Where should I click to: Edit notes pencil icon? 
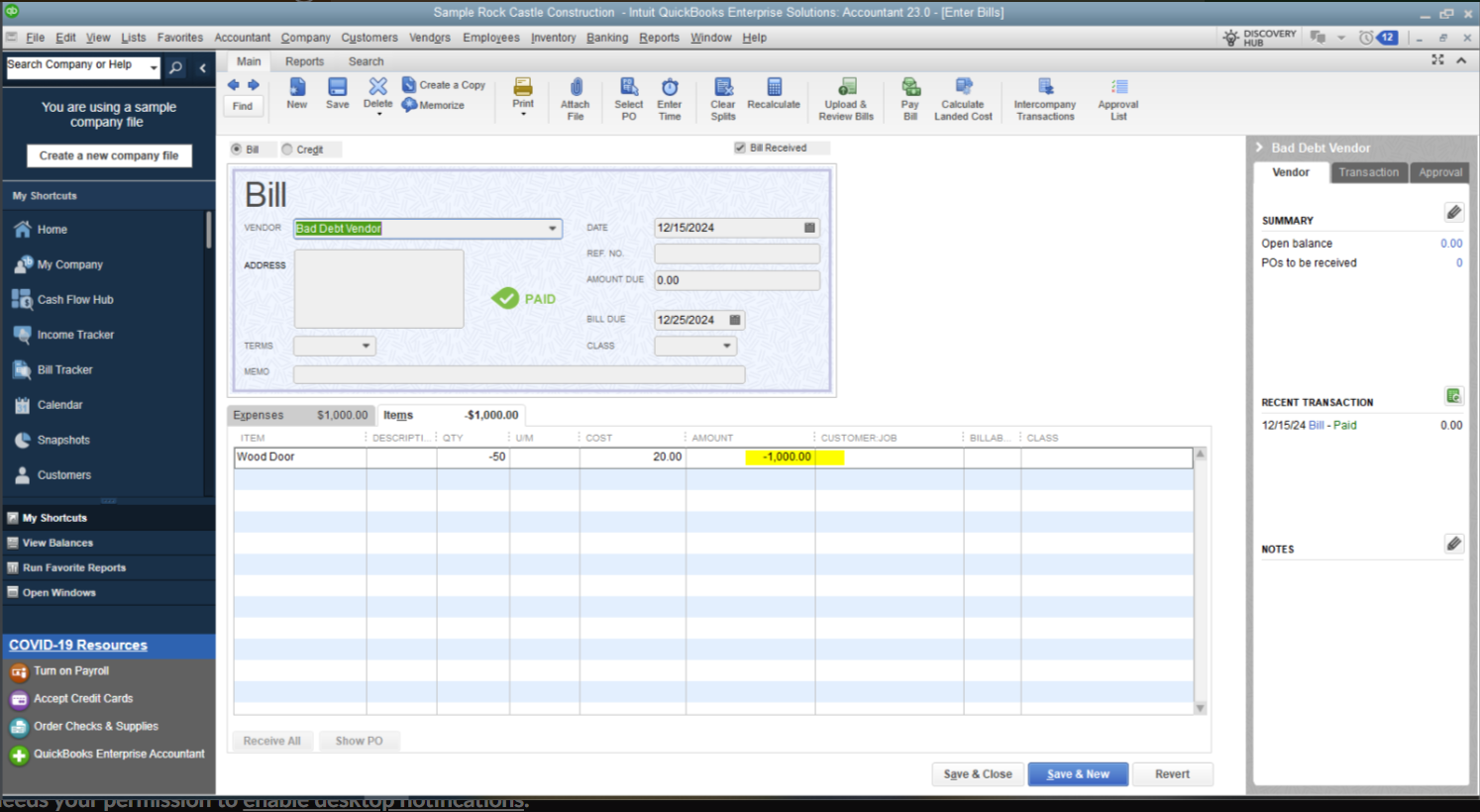tap(1453, 543)
